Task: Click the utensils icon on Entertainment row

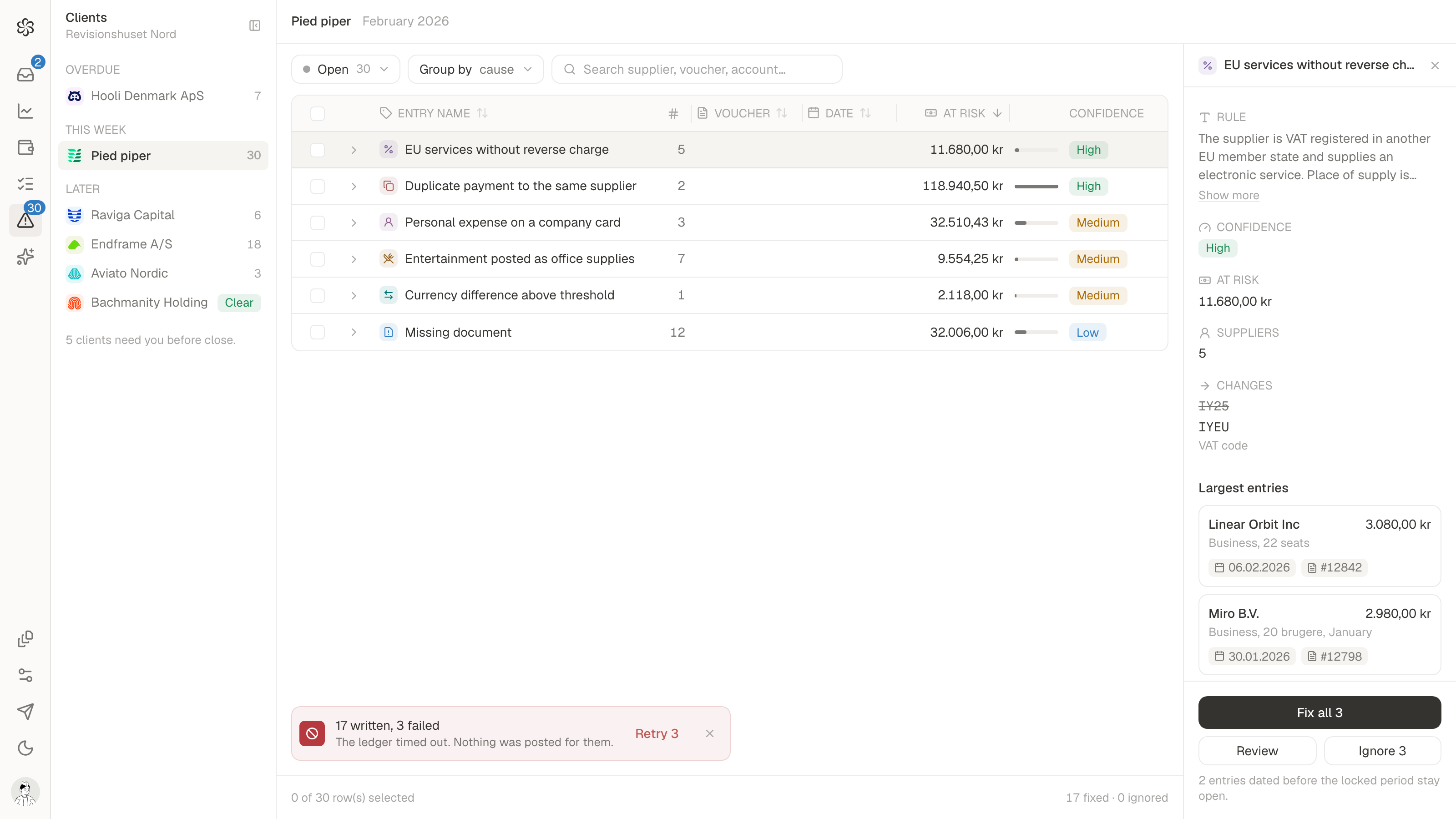Action: [x=388, y=259]
